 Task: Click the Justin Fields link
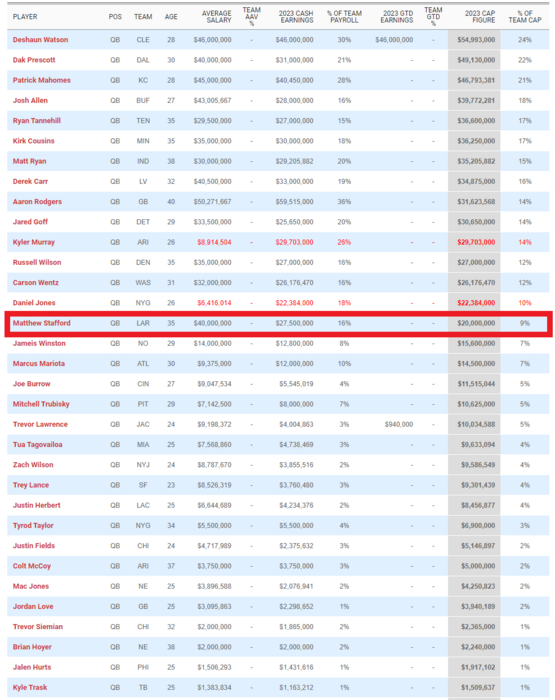tap(34, 546)
